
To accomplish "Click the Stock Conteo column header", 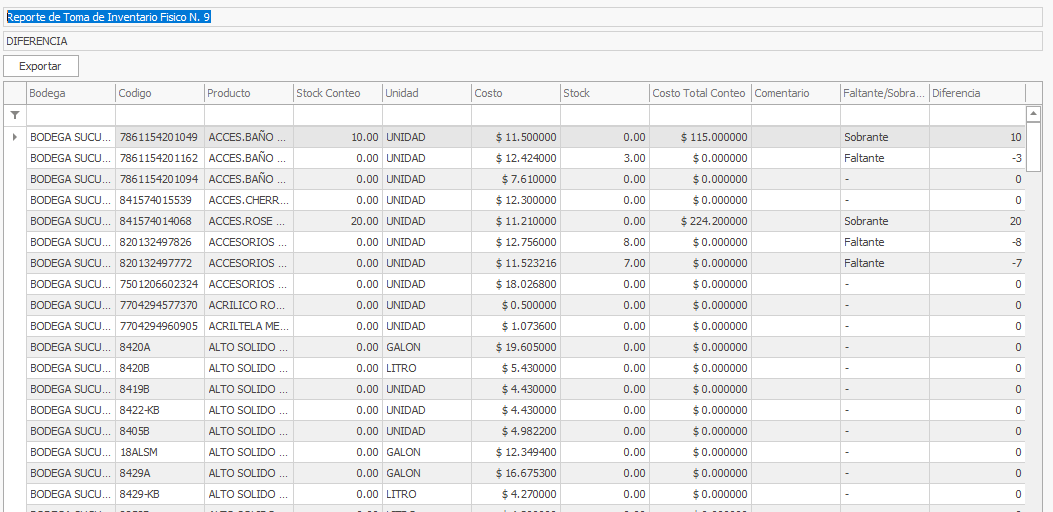I will (x=336, y=93).
